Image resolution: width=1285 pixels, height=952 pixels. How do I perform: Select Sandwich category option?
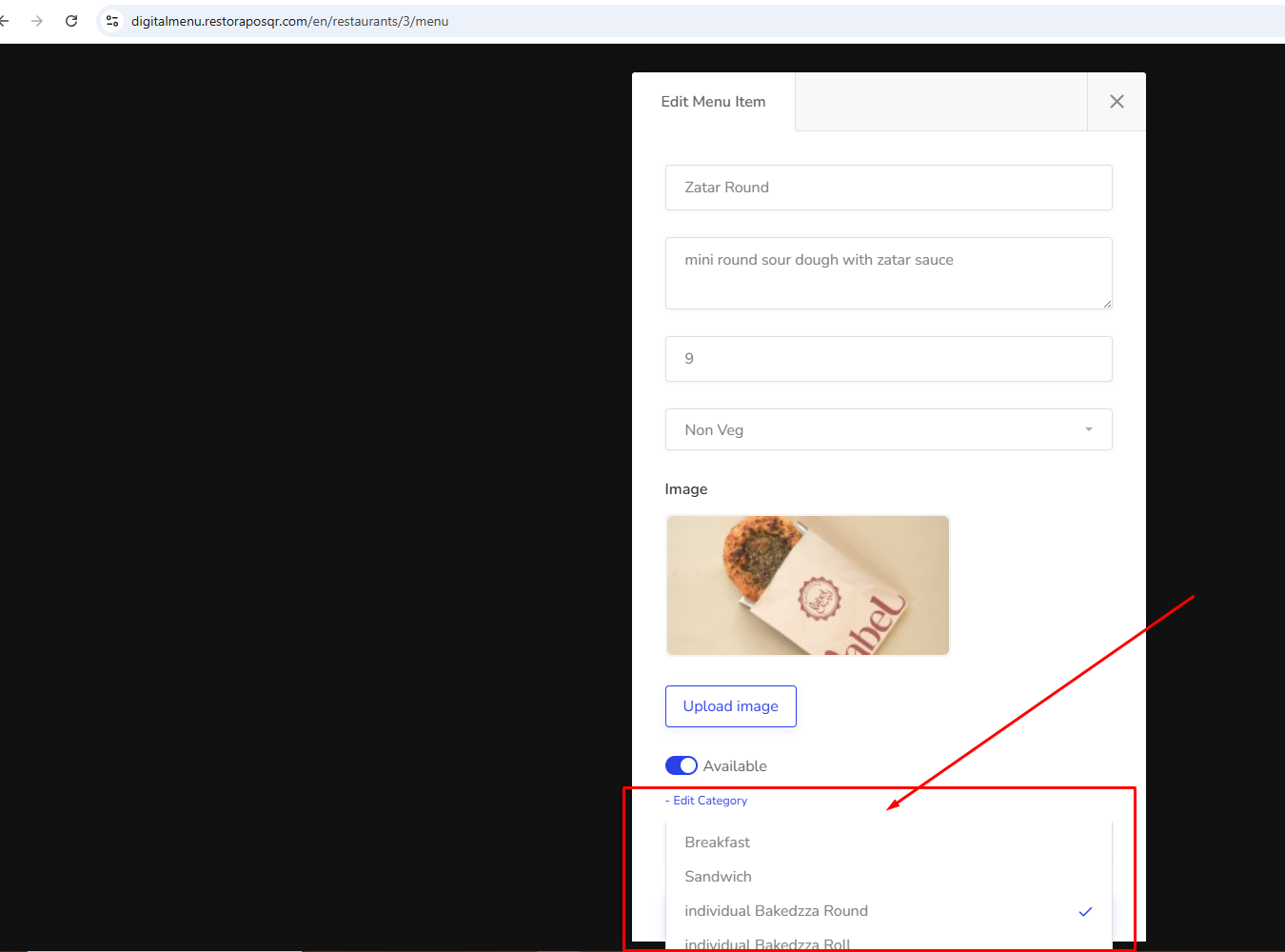(x=888, y=877)
